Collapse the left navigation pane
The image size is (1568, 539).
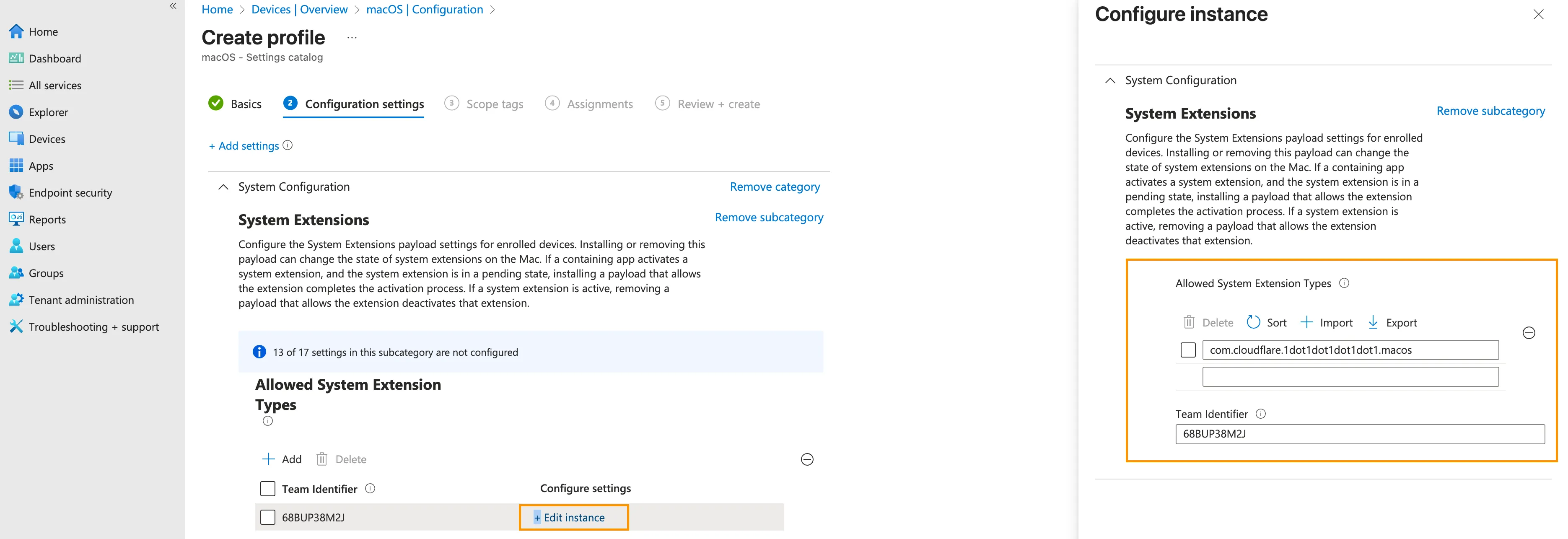(x=173, y=5)
